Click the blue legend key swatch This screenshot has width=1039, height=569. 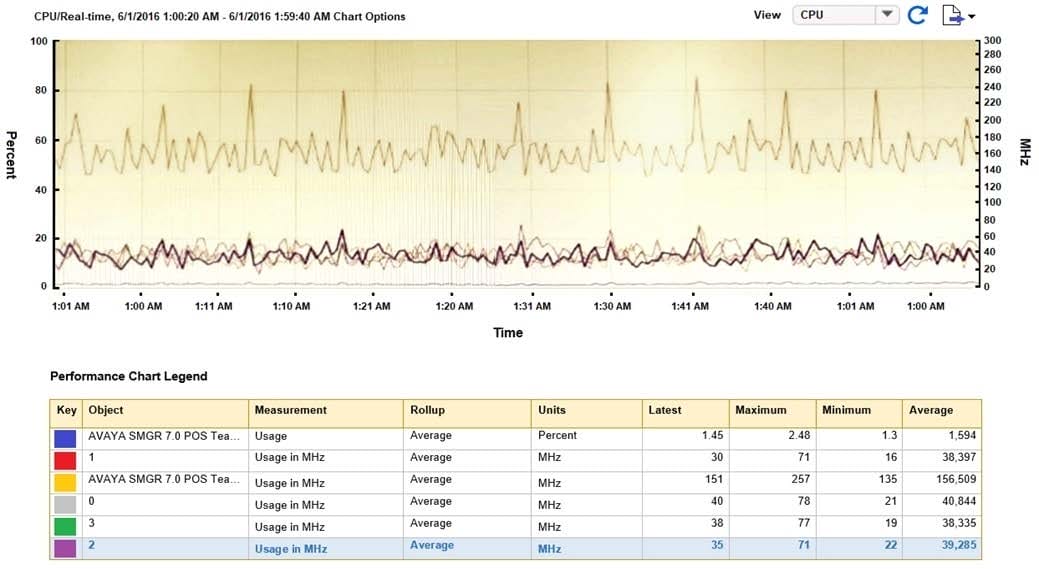[67, 437]
